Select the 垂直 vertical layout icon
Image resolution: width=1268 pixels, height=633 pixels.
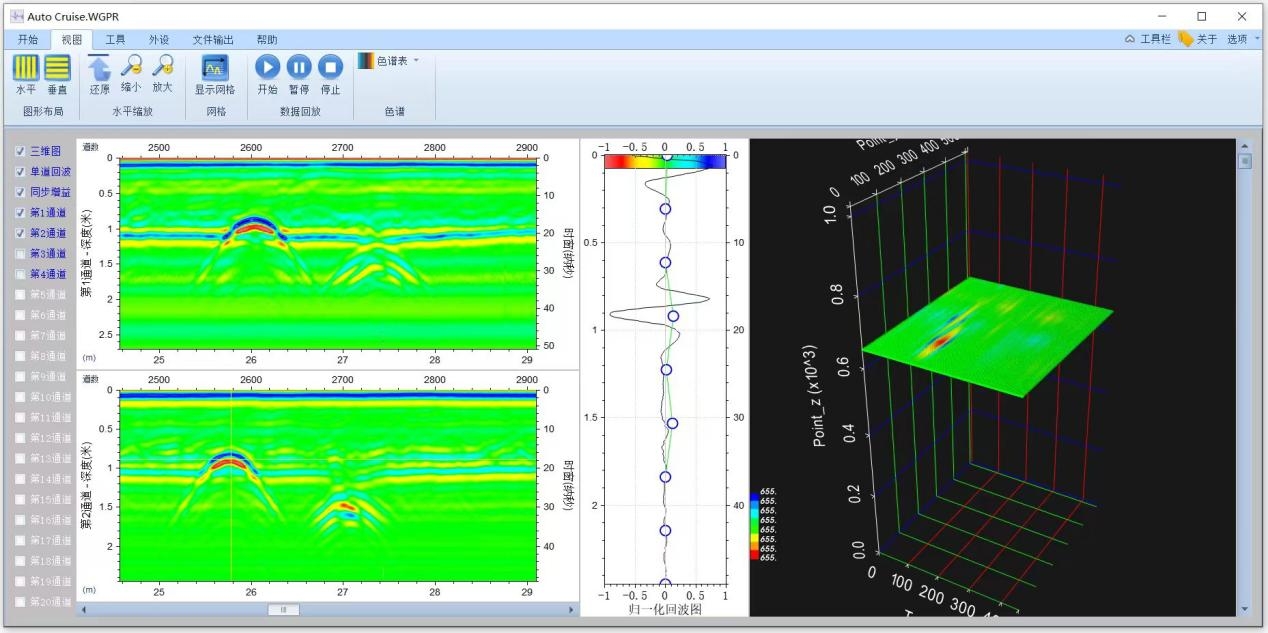point(57,68)
